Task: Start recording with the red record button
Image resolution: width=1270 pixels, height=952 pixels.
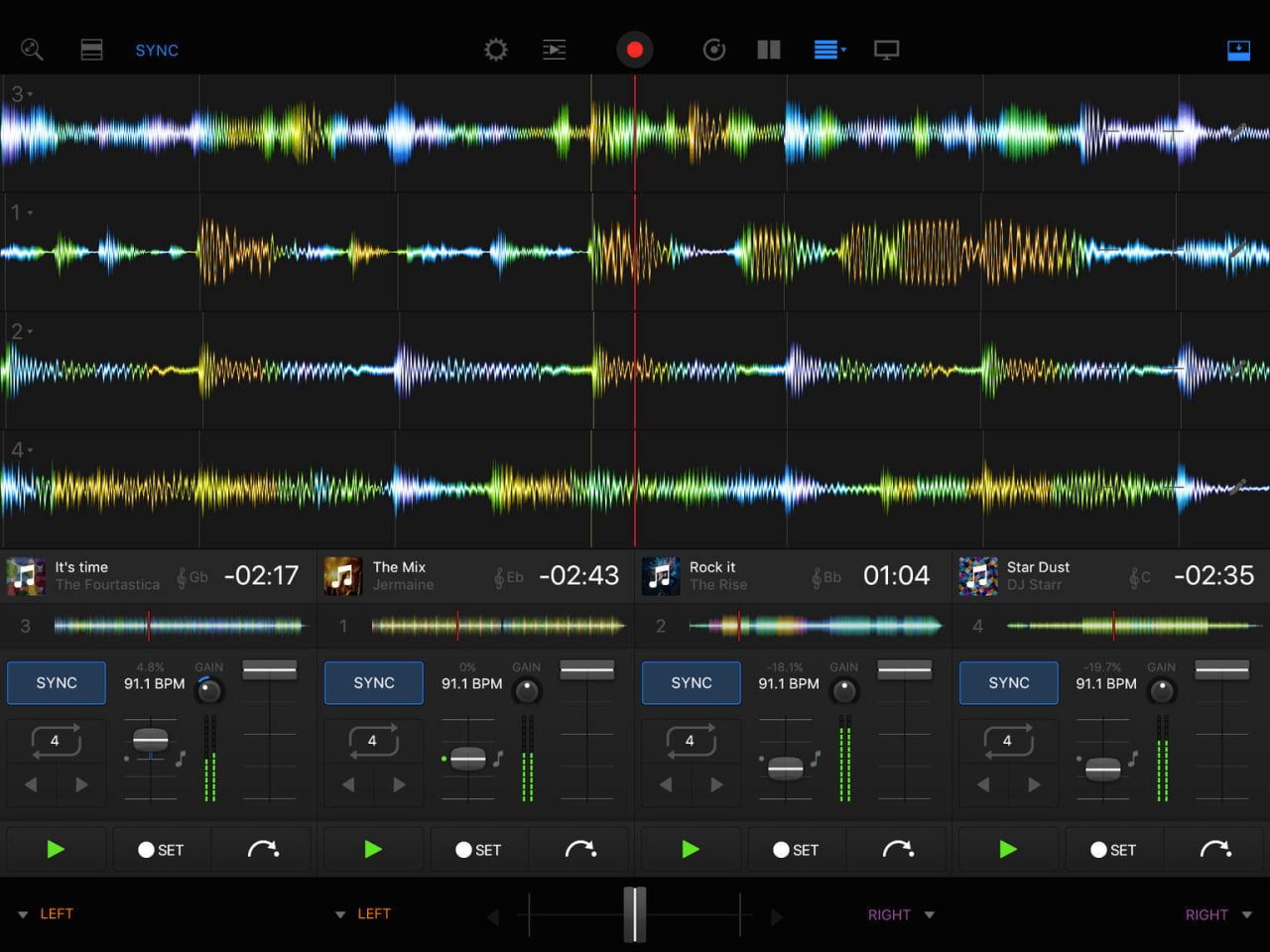Action: pos(635,50)
